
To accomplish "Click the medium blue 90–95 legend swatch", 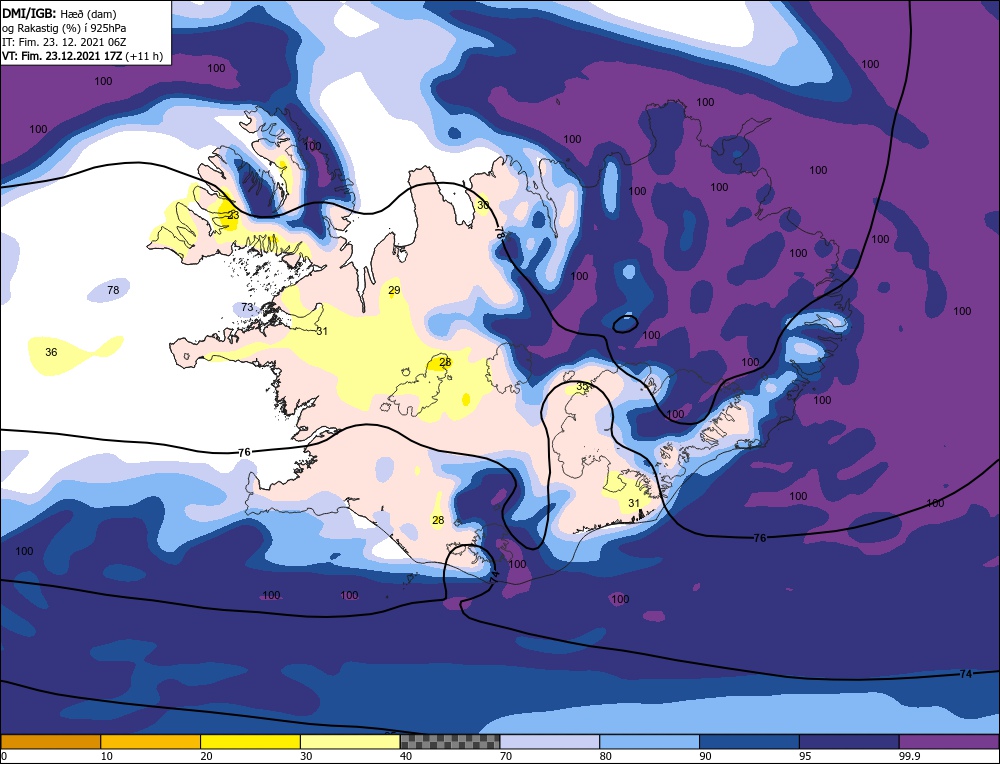I will [x=749, y=741].
